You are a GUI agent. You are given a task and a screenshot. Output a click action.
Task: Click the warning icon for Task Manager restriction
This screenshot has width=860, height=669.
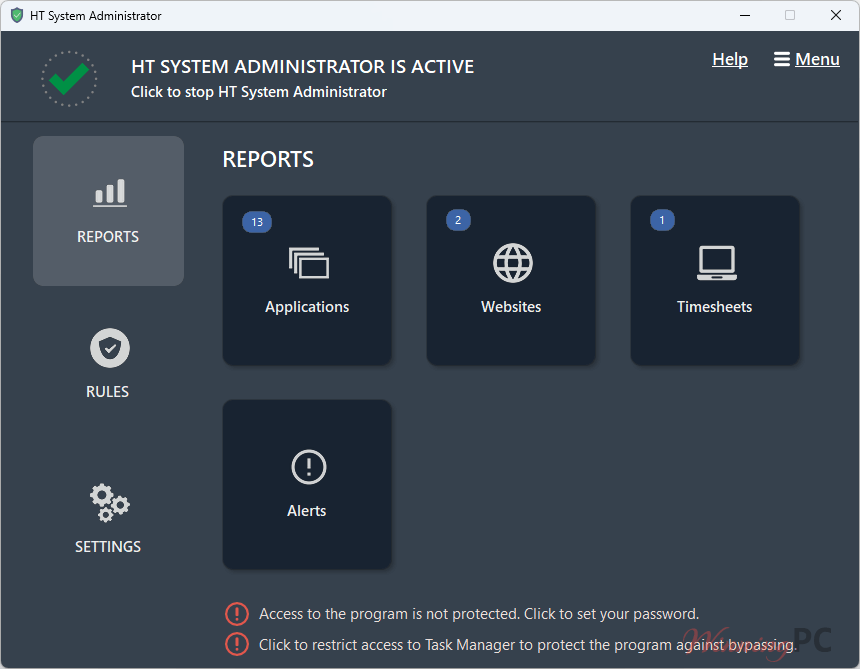click(237, 644)
